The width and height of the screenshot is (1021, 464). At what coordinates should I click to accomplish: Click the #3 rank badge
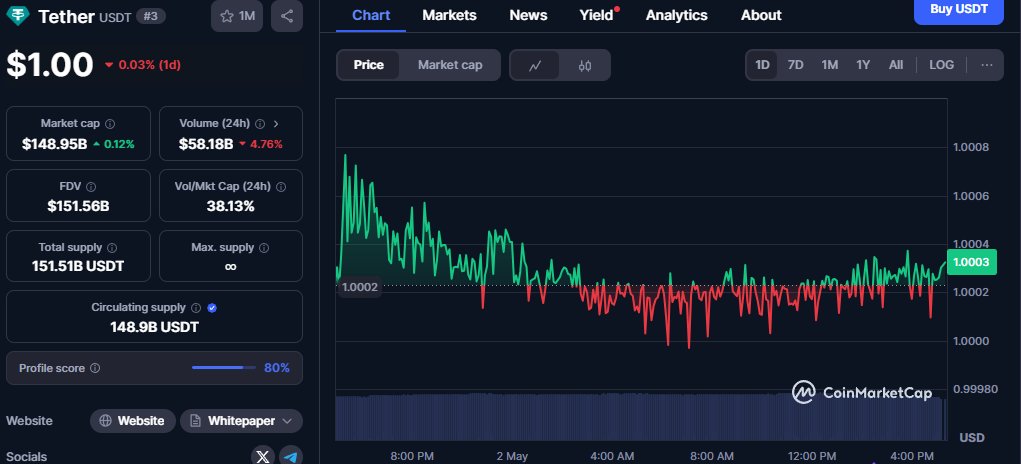click(x=151, y=16)
